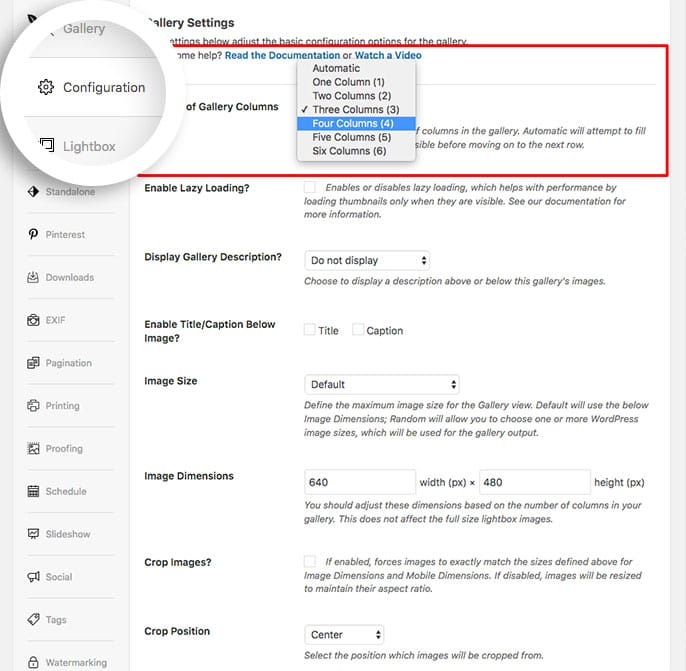Click the Standalone diamond icon
This screenshot has width=686, height=671.
[33, 192]
